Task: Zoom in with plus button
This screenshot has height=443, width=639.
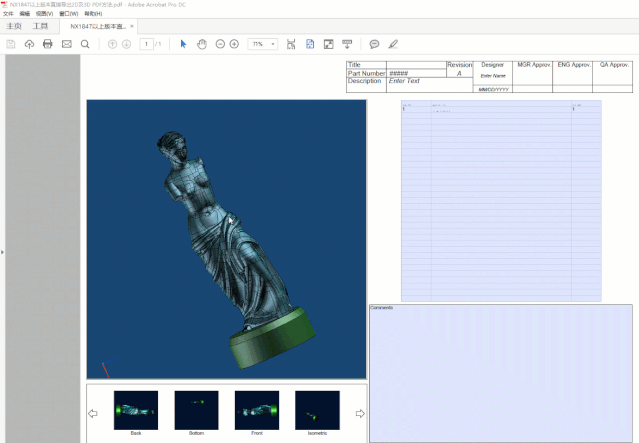Action: point(234,44)
